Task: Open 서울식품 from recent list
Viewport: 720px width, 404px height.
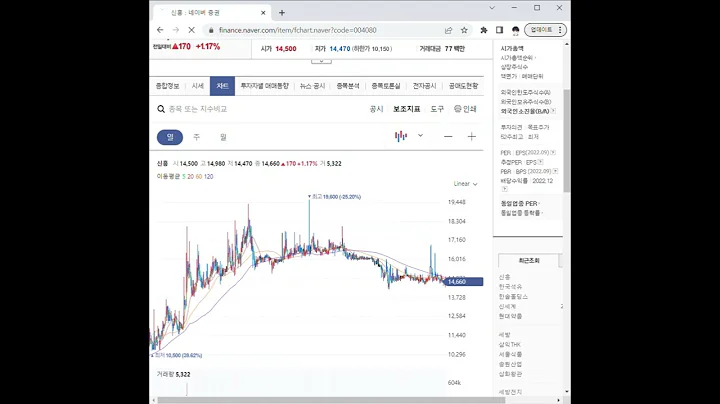Action: 510,354
